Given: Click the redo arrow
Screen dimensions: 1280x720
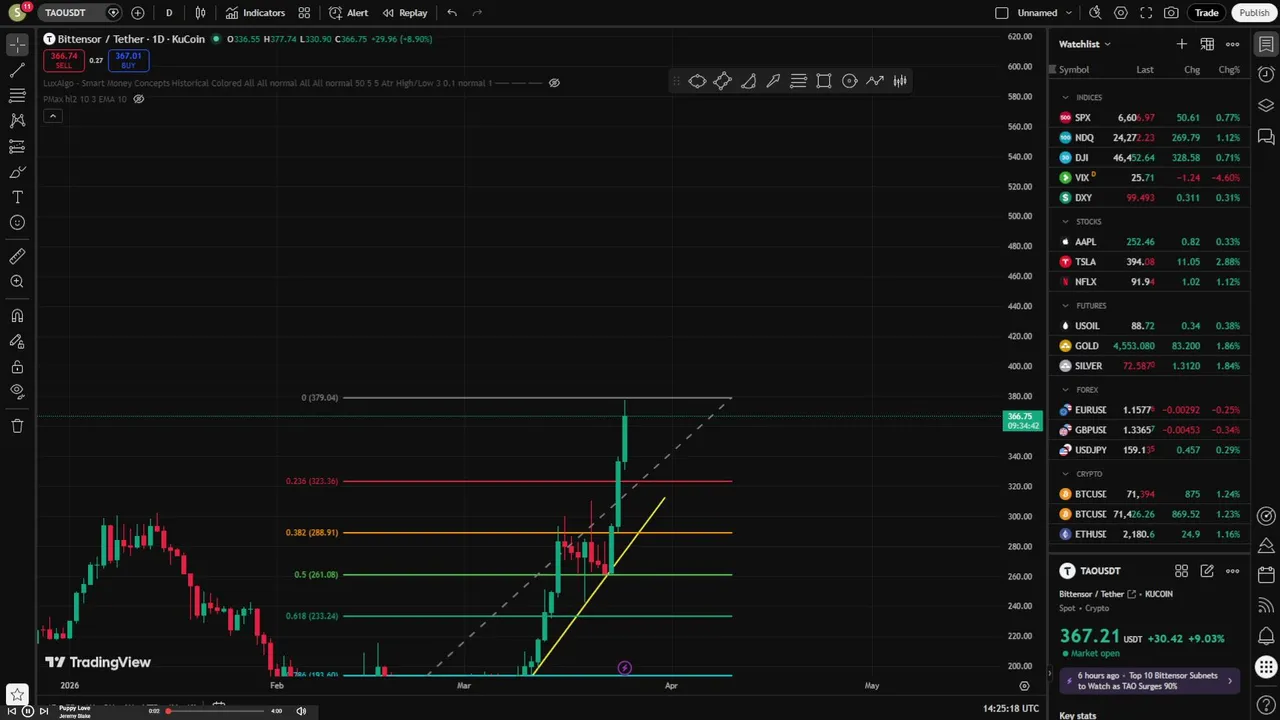Looking at the screenshot, I should click(x=477, y=13).
